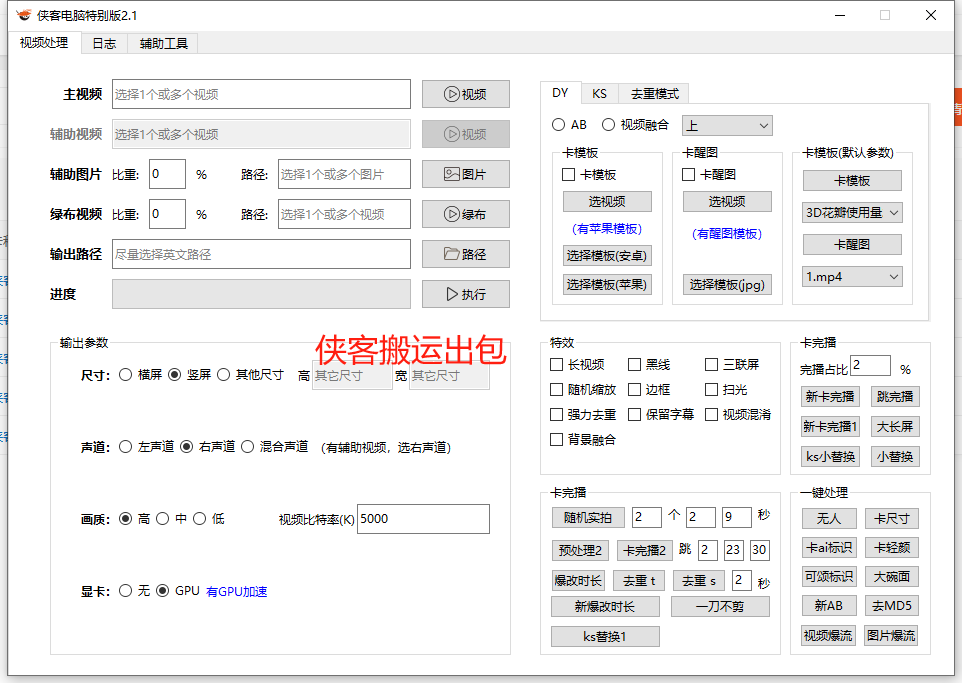This screenshot has height=683, width=962.
Task: Switch to the 日志 tab
Action: tap(104, 43)
